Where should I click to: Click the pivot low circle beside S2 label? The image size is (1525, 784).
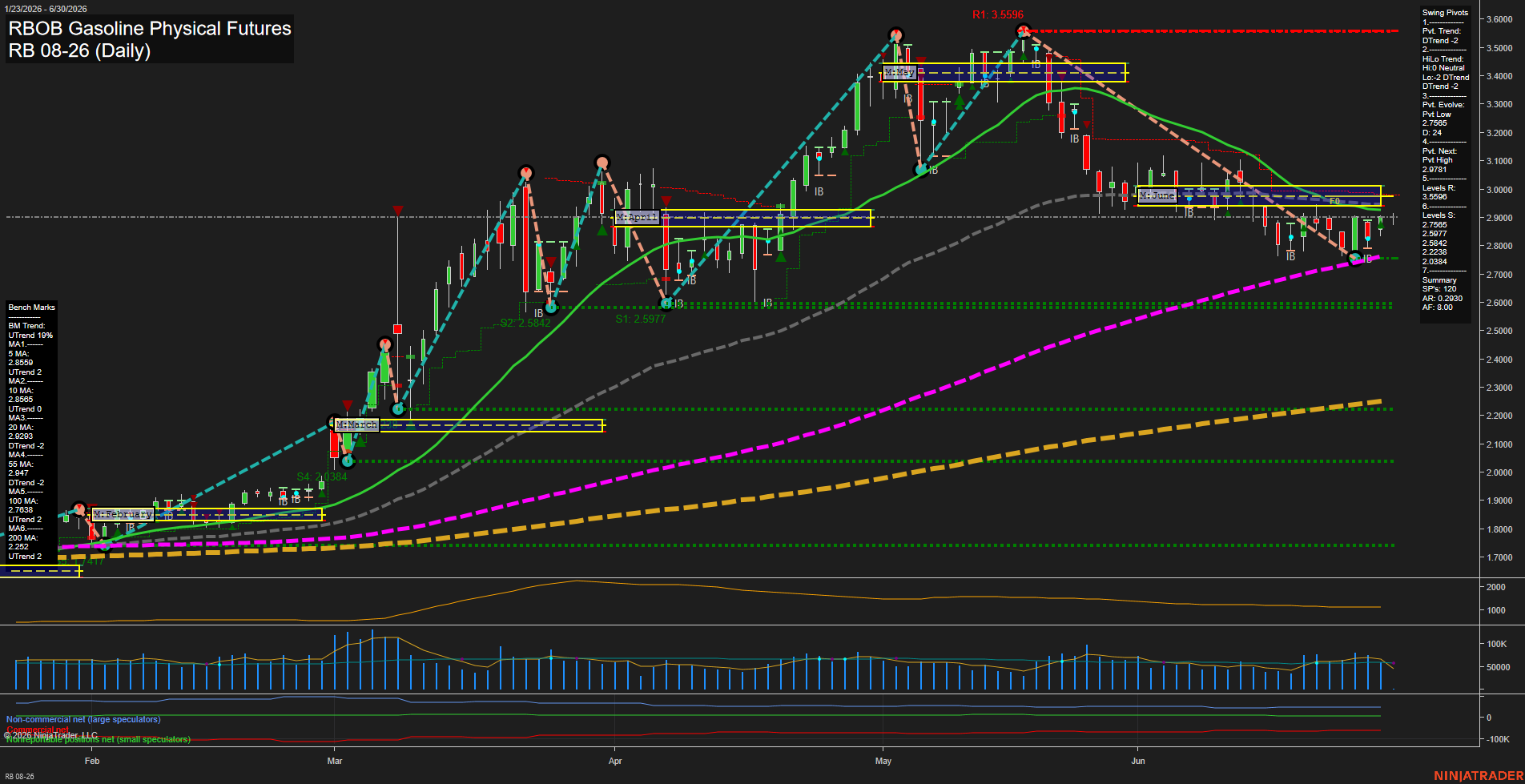pyautogui.click(x=551, y=308)
